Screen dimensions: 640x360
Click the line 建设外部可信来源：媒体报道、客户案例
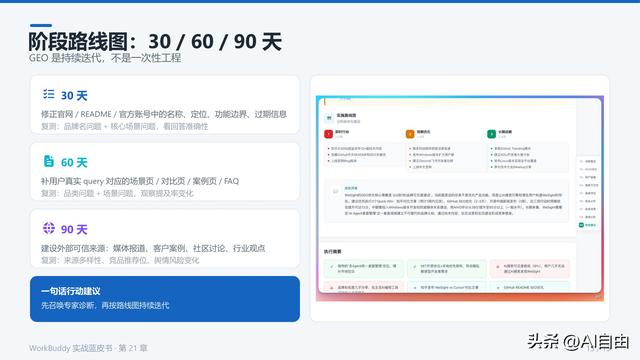coord(153,248)
